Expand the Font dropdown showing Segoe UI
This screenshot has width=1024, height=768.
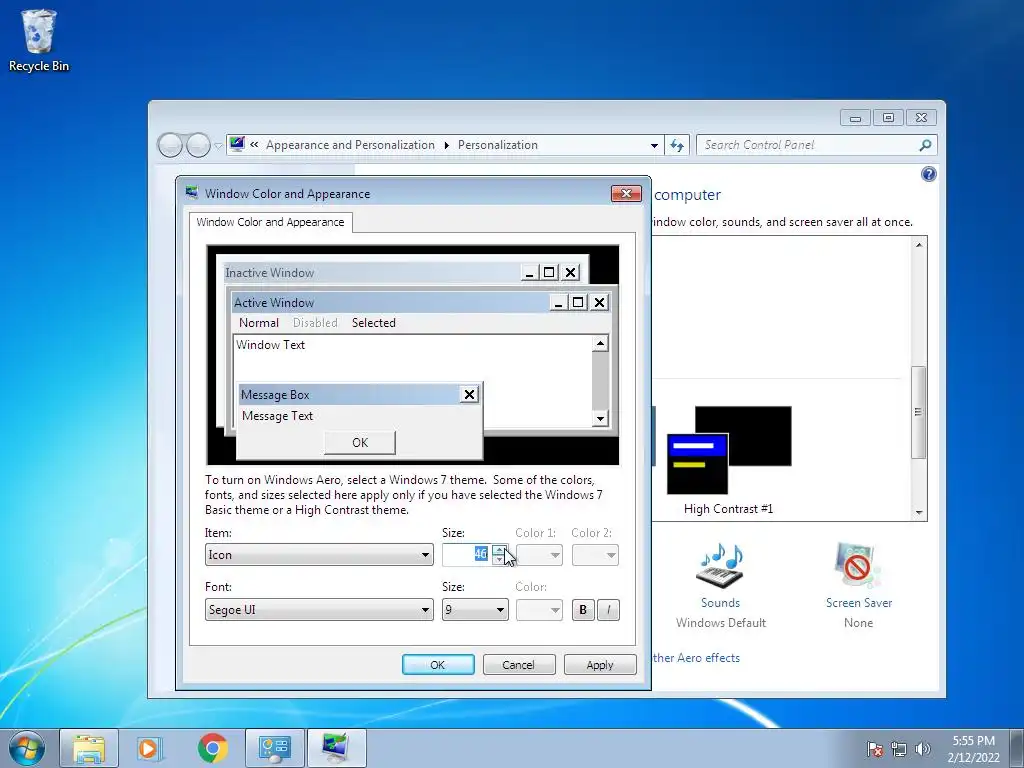click(319, 610)
